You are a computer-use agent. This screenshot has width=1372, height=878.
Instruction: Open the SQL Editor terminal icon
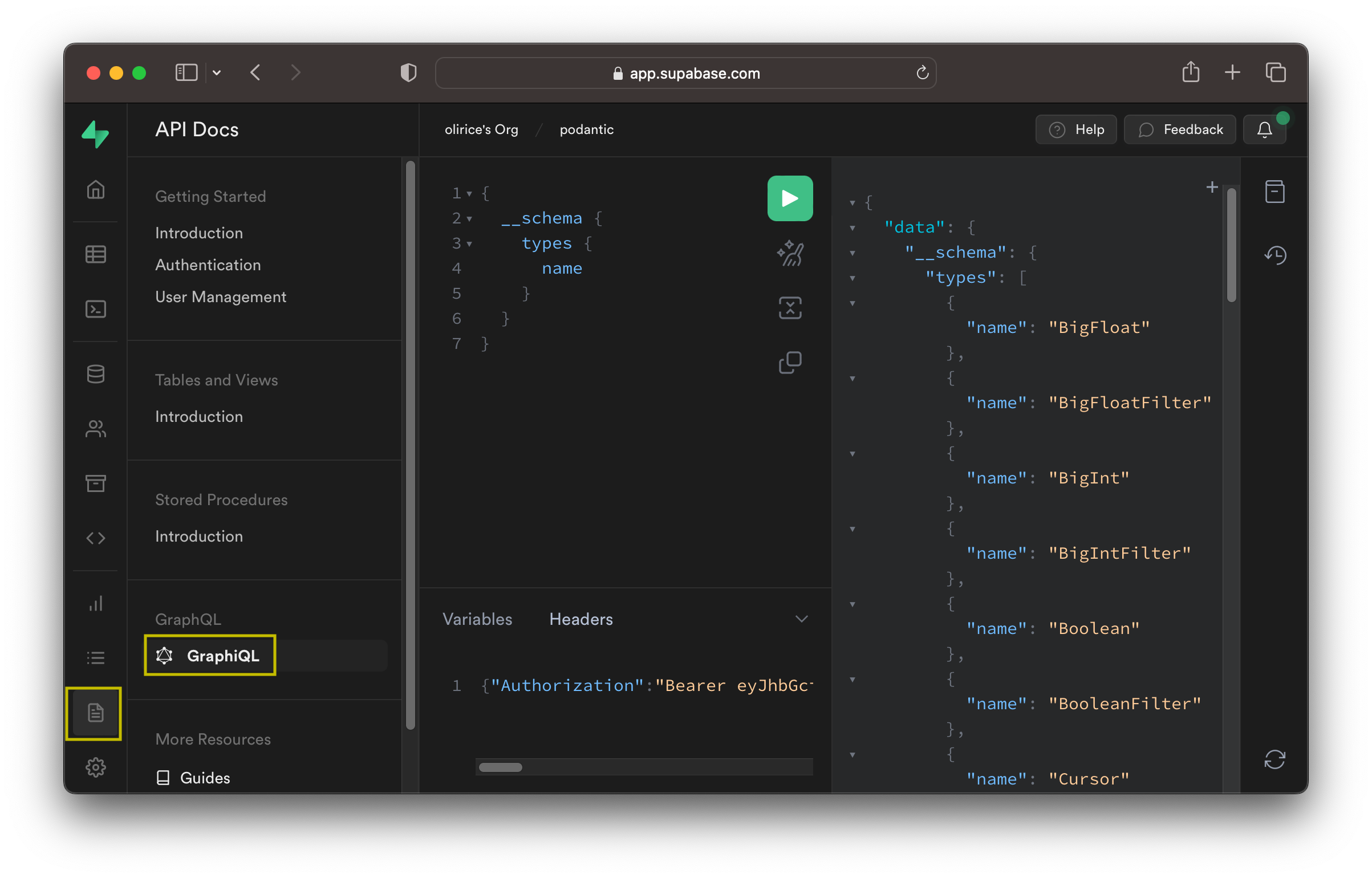[x=95, y=309]
